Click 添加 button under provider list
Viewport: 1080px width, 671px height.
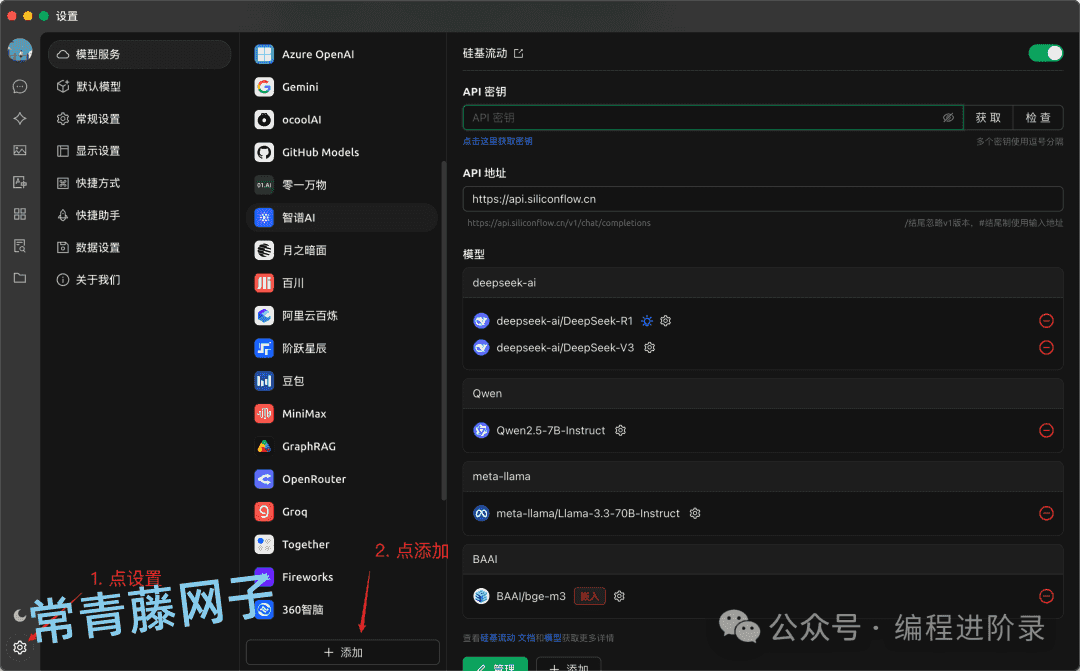(x=343, y=652)
